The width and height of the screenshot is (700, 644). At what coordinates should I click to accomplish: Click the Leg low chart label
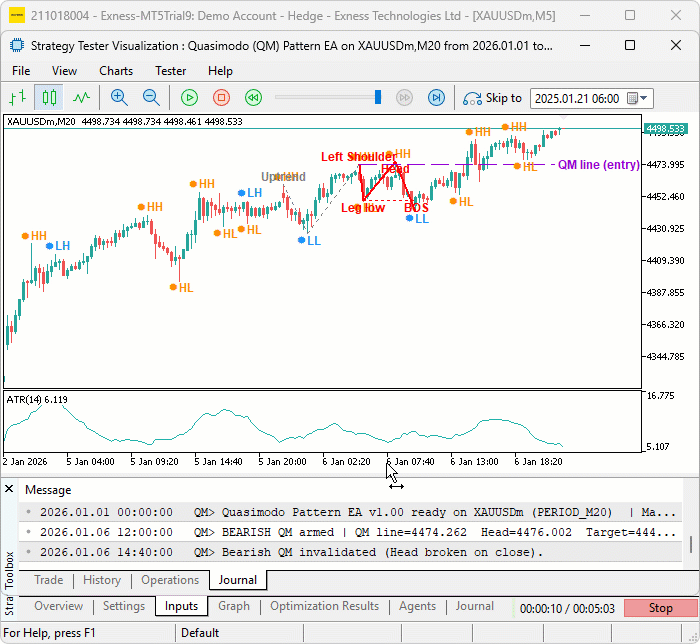click(362, 208)
